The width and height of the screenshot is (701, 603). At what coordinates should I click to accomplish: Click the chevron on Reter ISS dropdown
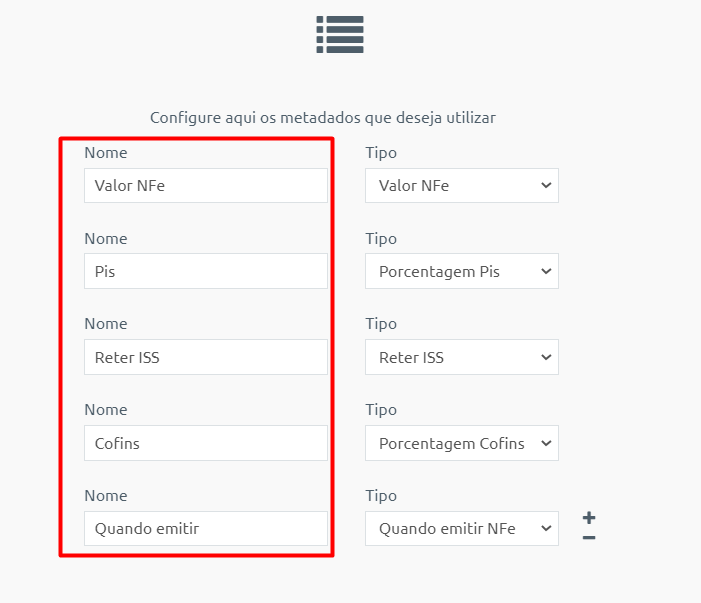546,357
